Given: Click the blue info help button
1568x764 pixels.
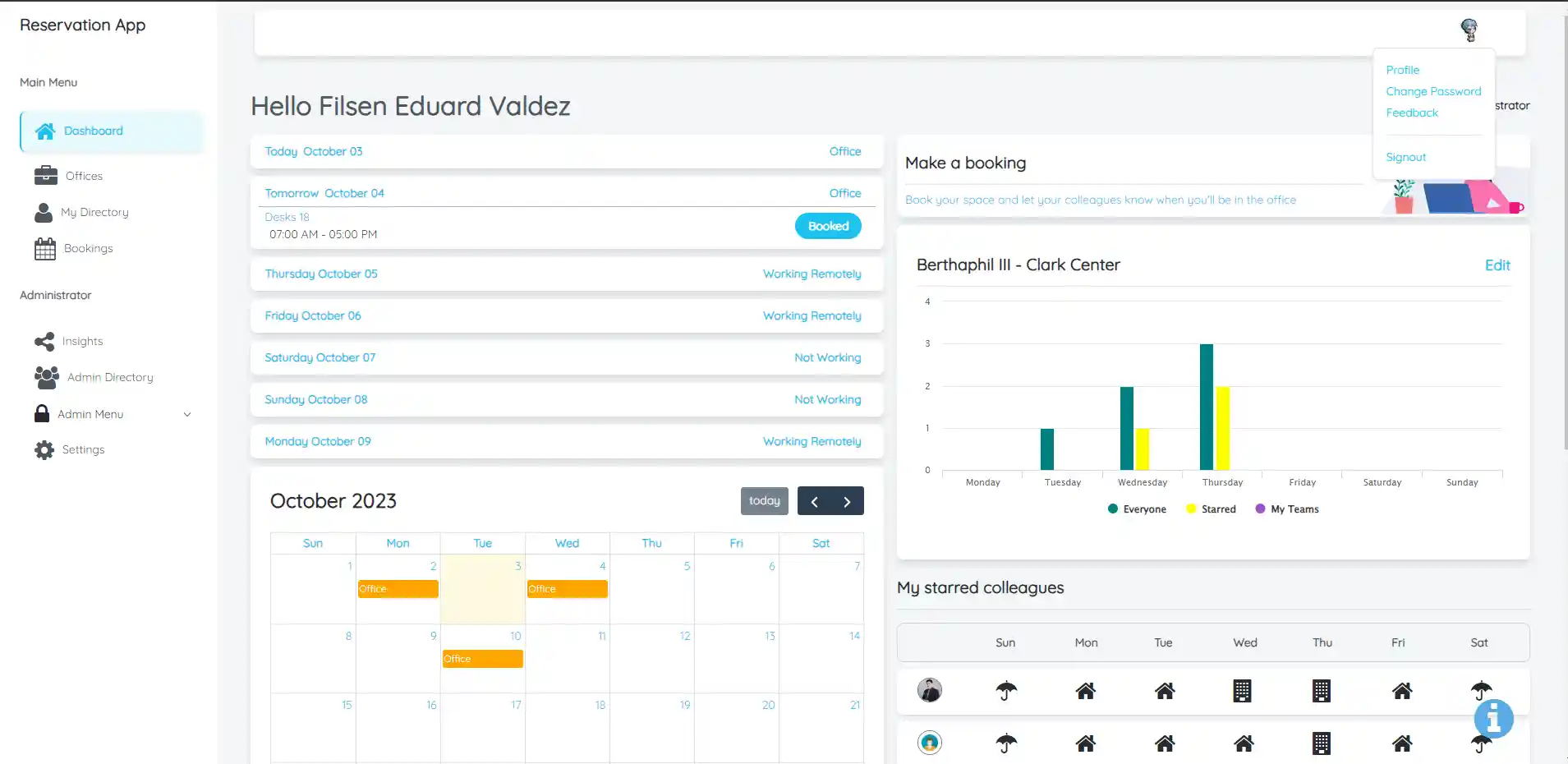Looking at the screenshot, I should [1493, 719].
